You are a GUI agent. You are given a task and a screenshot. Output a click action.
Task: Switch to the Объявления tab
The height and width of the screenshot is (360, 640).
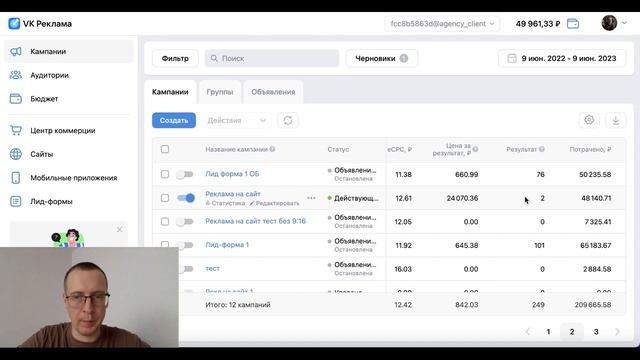click(273, 92)
